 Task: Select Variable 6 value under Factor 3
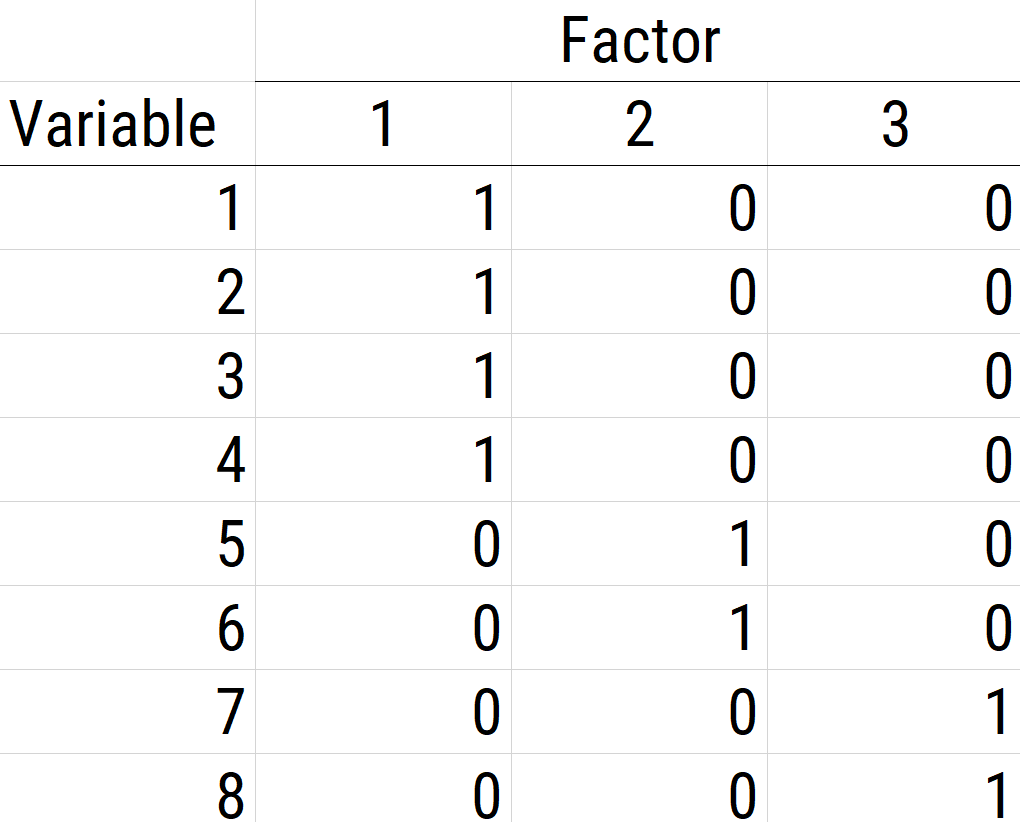pyautogui.click(x=998, y=629)
